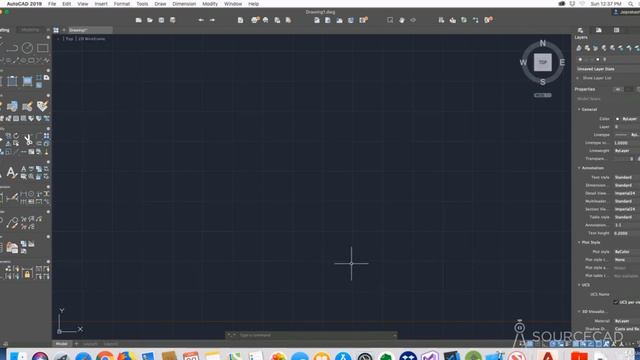Click the TOP face of the ViewCube

point(543,62)
